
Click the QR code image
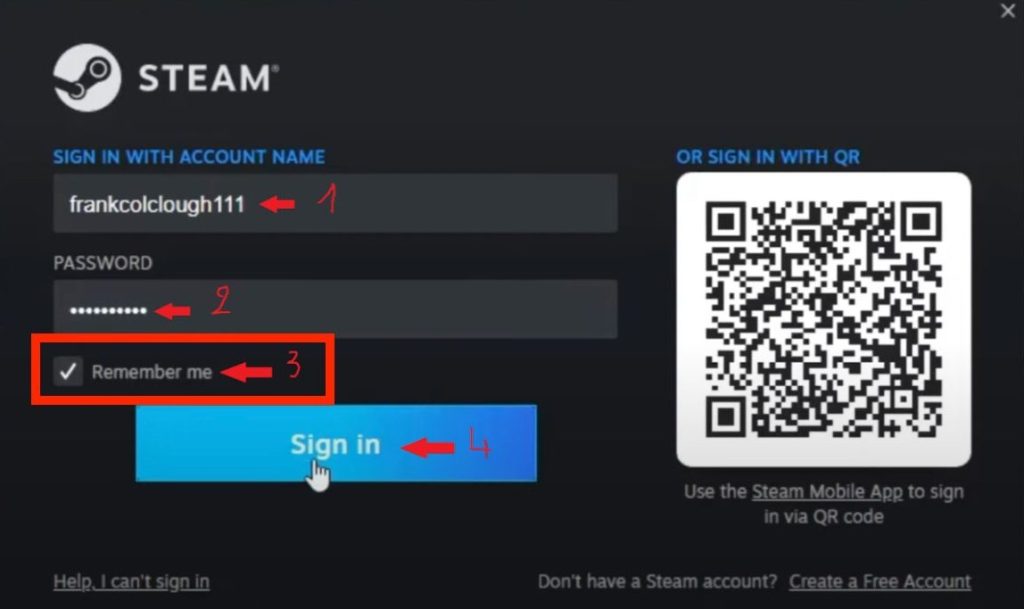point(824,319)
